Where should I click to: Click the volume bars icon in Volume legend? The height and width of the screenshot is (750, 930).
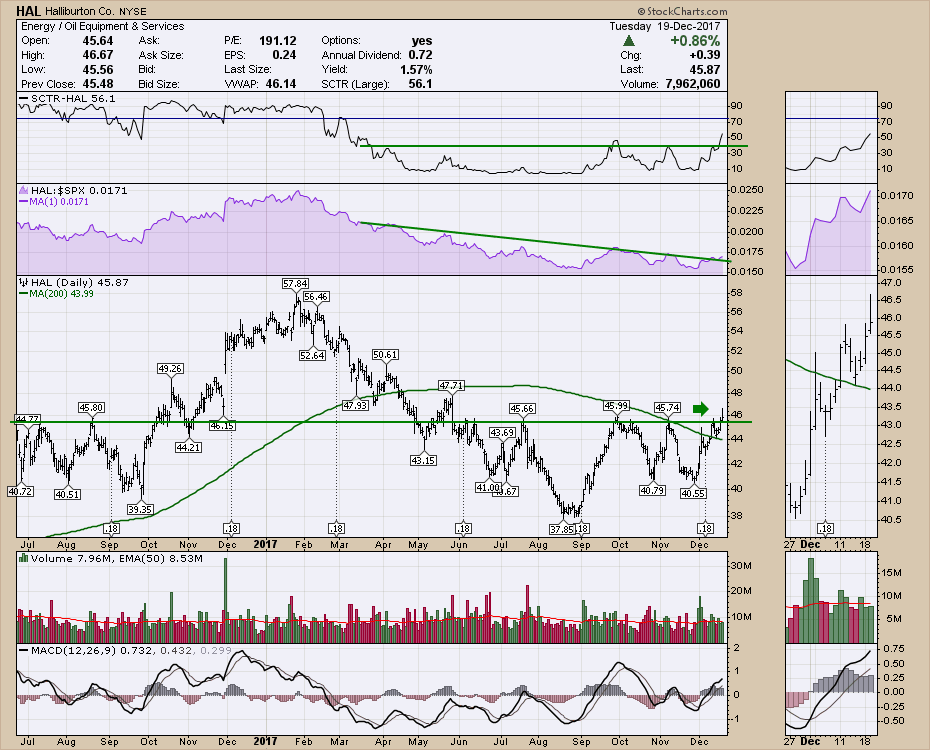24,558
